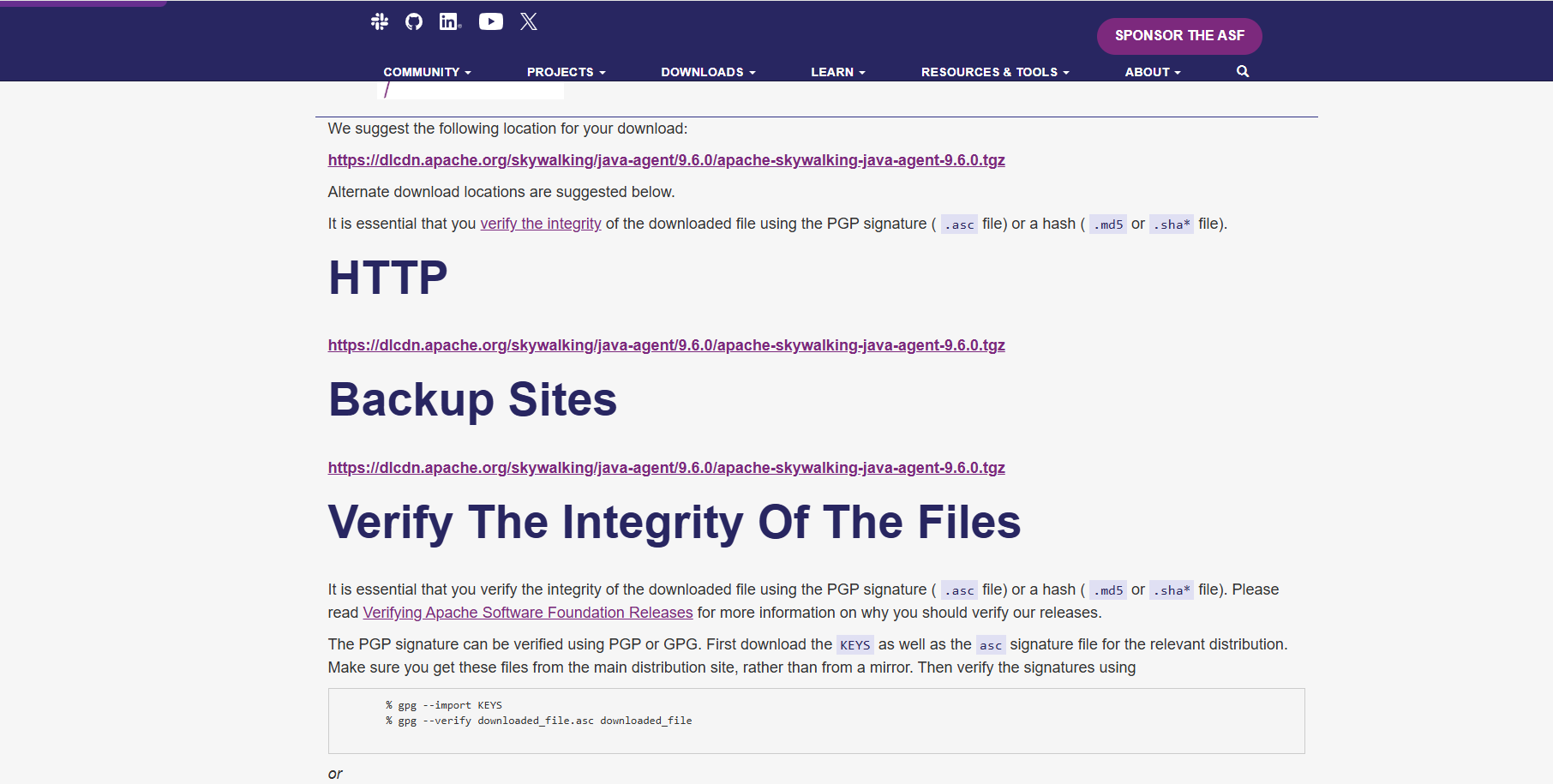Click the Sponsor the ASF button
The image size is (1553, 784).
(1179, 36)
